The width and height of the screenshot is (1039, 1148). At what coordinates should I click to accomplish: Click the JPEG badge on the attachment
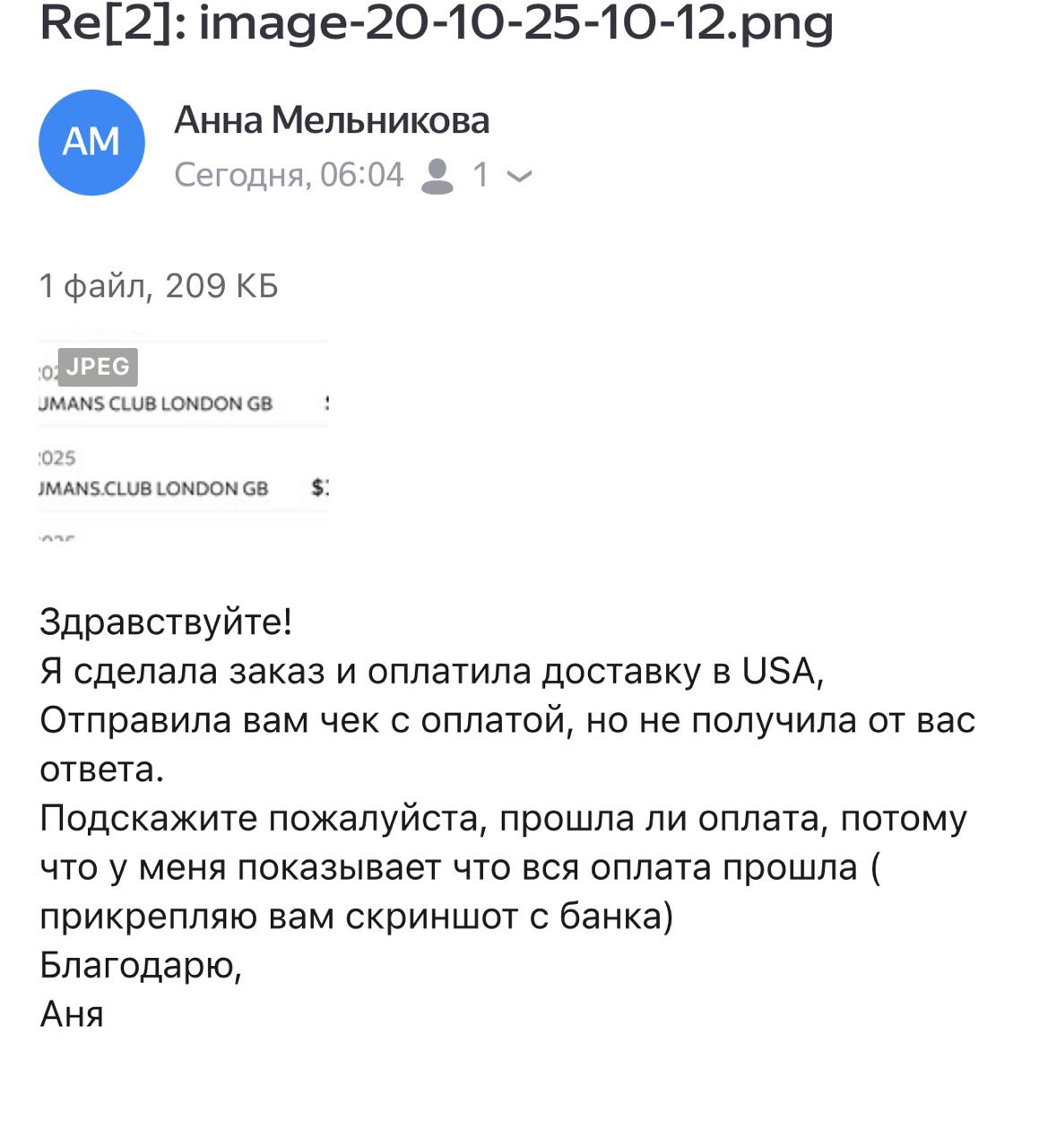tap(98, 366)
